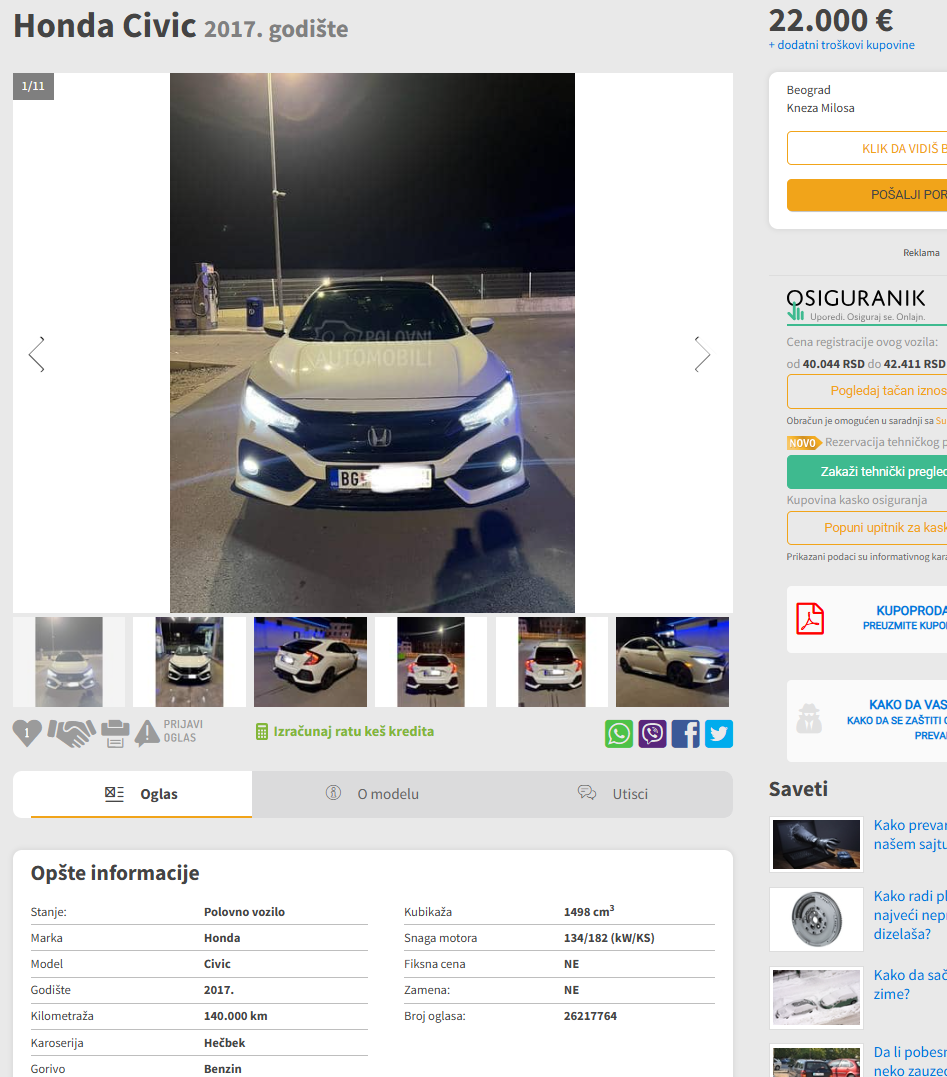Viewport: 947px width, 1077px height.
Task: Print the ad using printer icon
Action: pos(115,733)
